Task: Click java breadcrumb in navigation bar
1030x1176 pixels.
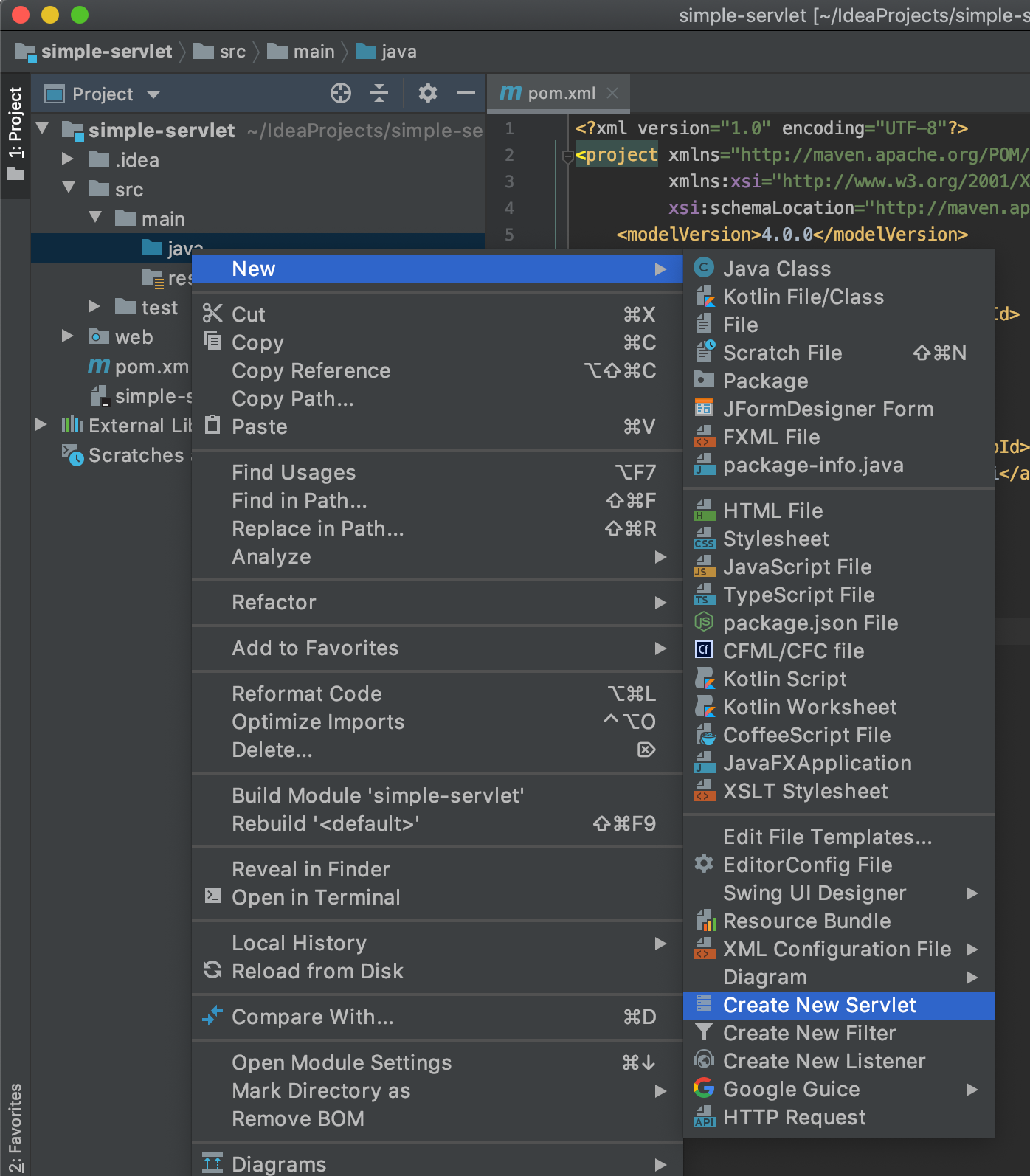Action: point(387,51)
